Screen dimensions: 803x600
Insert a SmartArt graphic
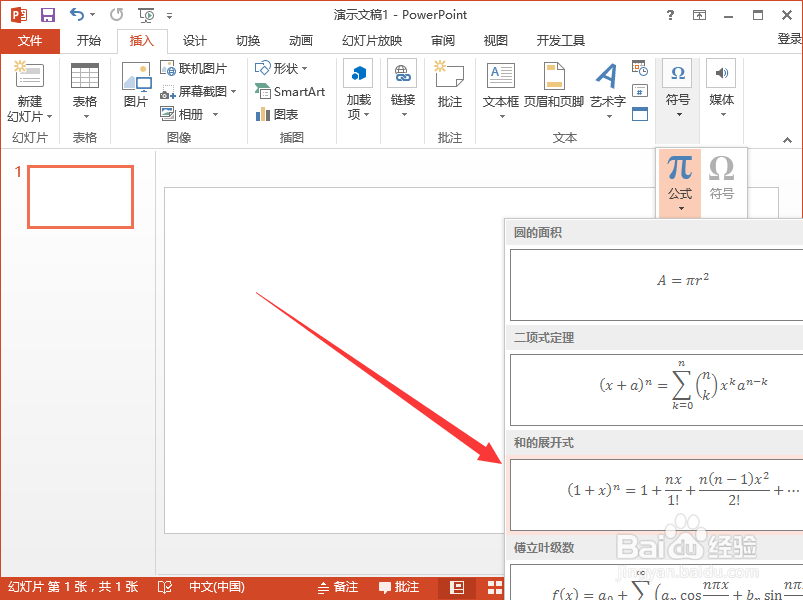290,92
